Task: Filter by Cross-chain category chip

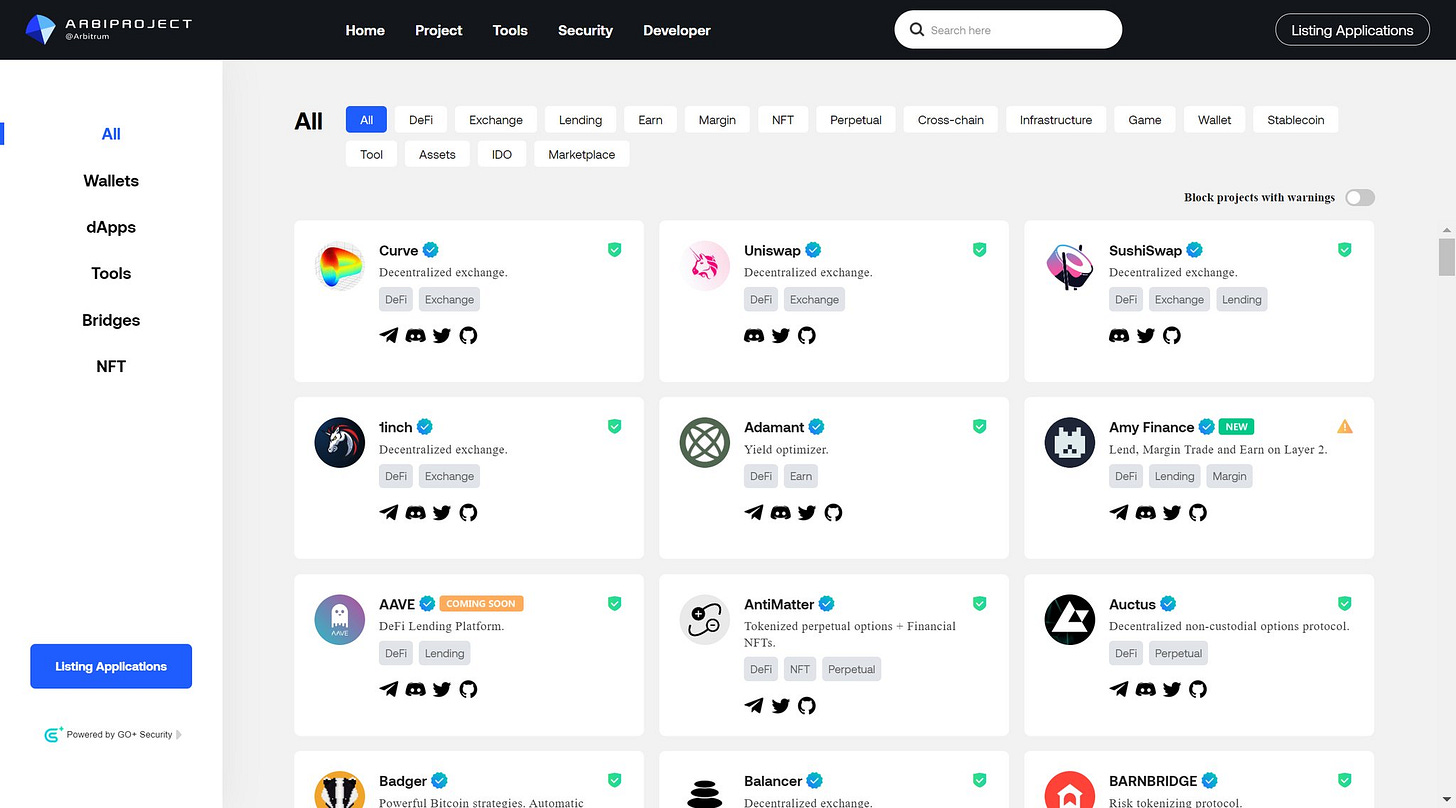Action: click(x=951, y=120)
